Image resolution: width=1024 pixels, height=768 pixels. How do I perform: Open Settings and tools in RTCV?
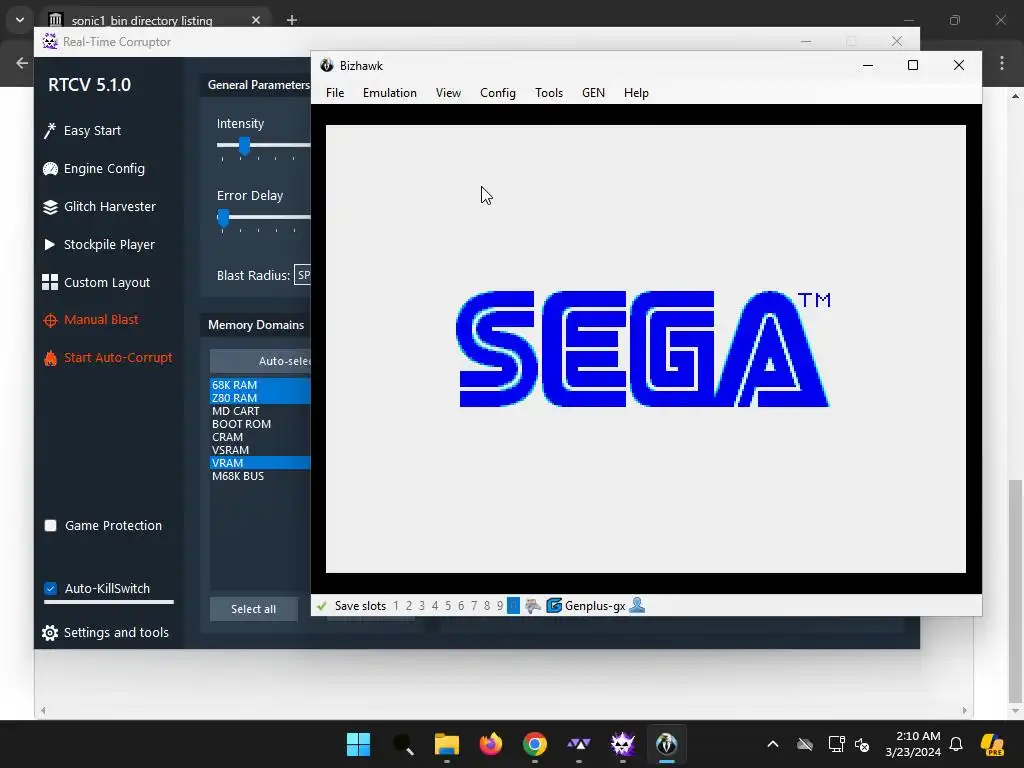click(105, 632)
